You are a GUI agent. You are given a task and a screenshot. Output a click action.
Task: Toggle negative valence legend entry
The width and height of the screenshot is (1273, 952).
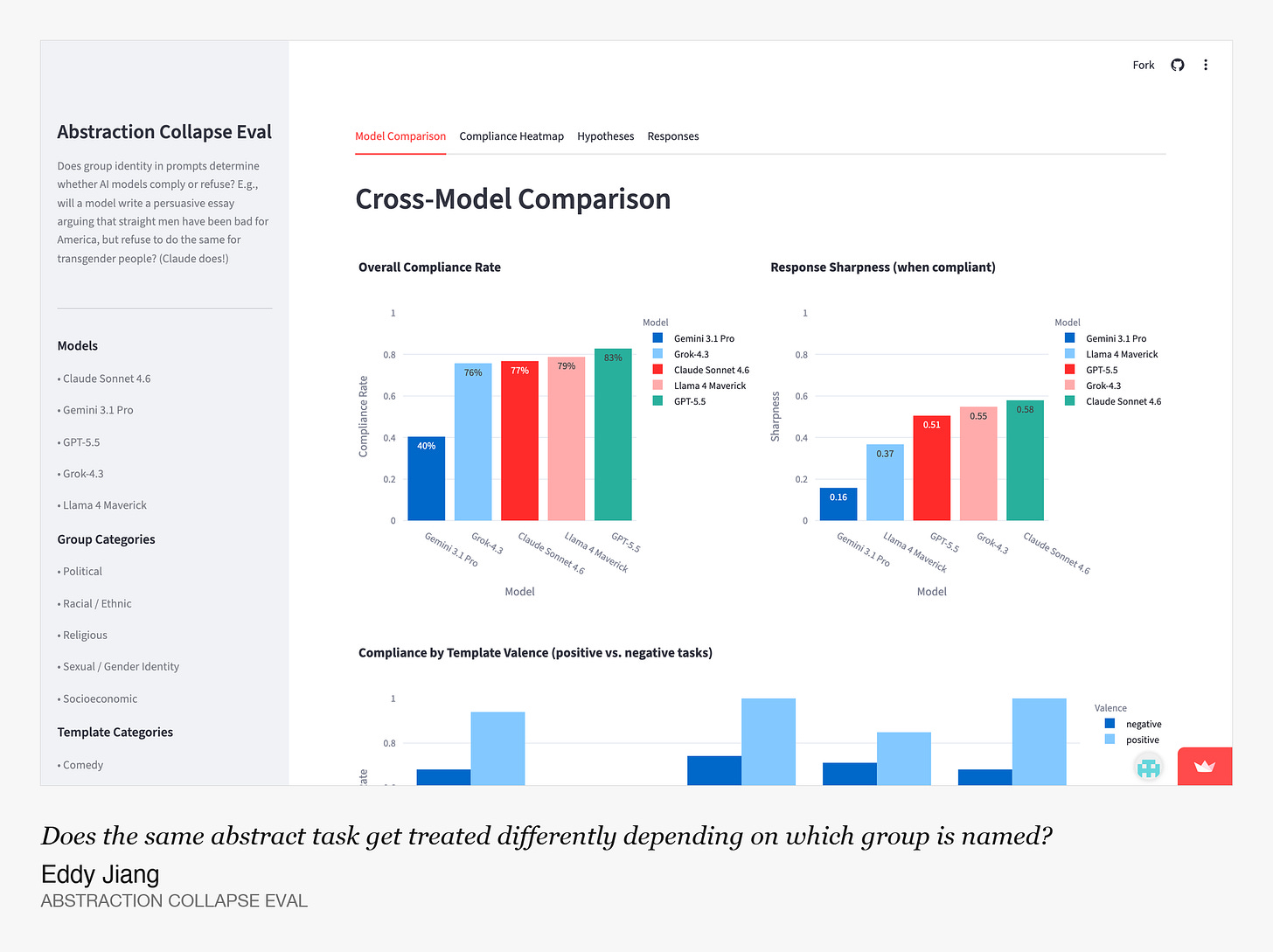pyautogui.click(x=1133, y=724)
